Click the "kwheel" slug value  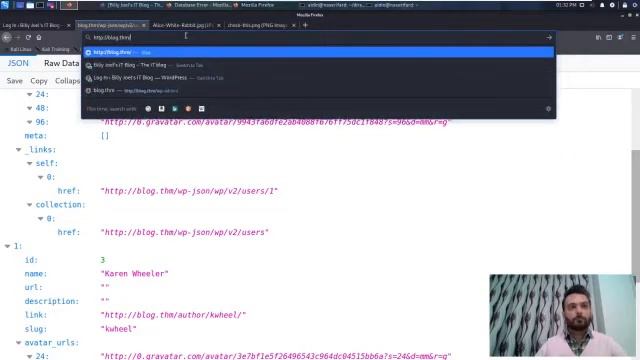click(x=118, y=329)
